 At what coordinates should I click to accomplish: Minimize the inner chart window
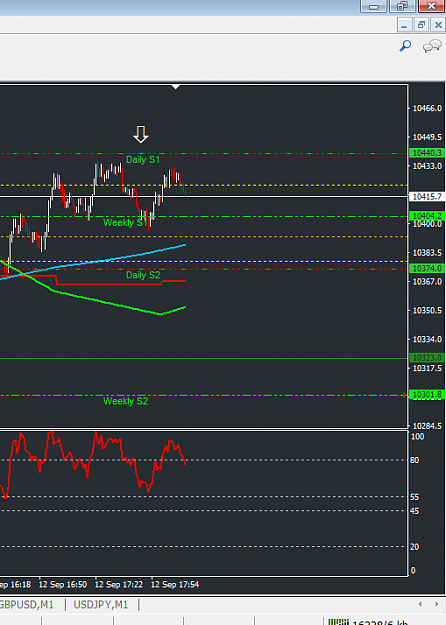[404, 25]
